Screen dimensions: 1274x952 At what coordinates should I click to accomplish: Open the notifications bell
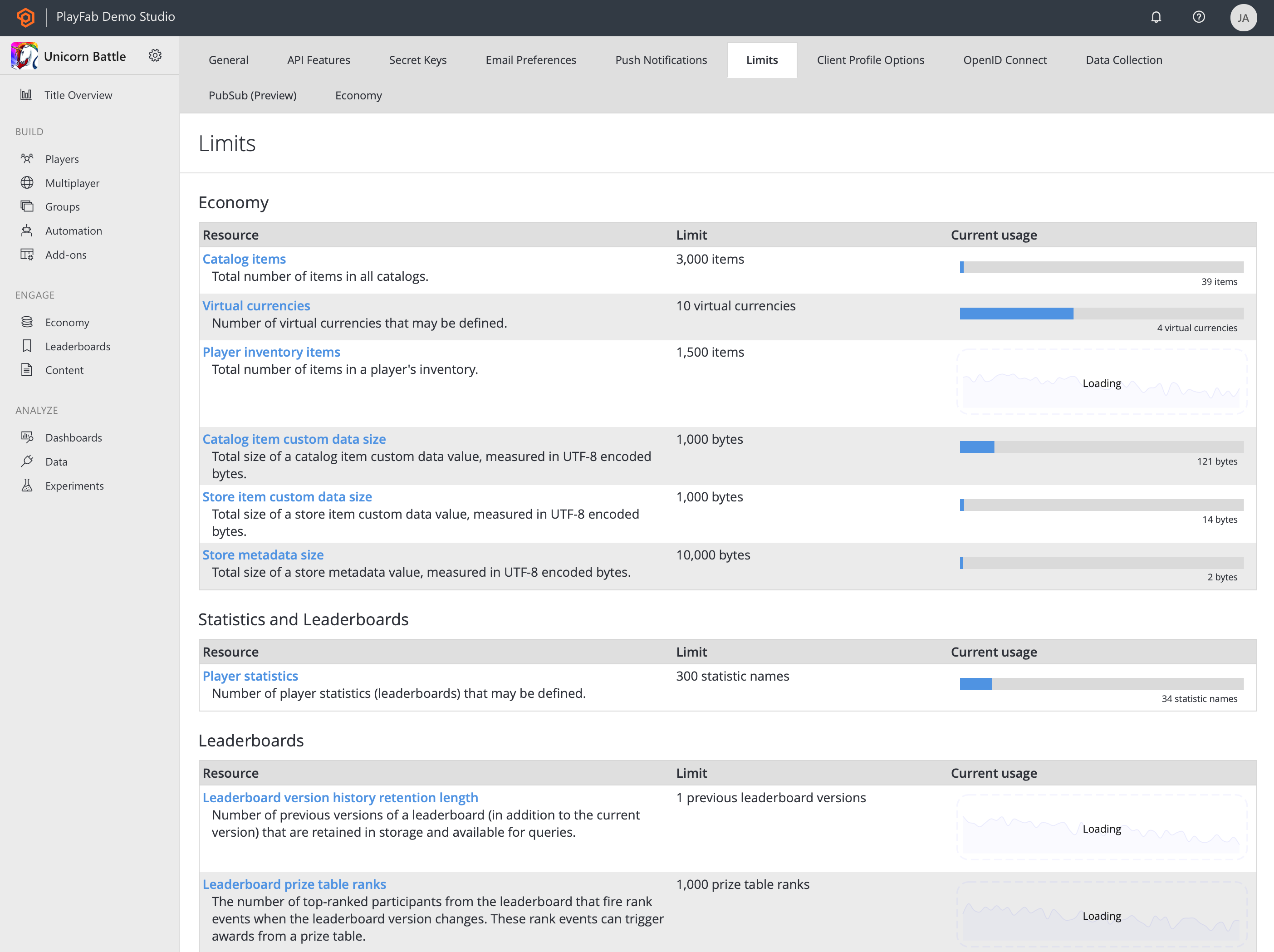(1156, 17)
